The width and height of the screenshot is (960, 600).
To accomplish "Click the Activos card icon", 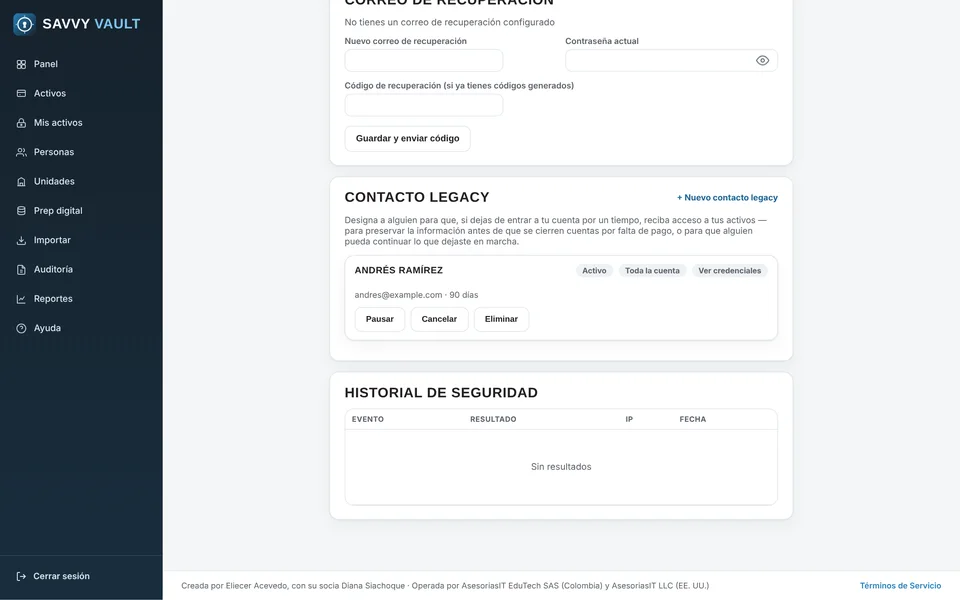I will [21, 94].
